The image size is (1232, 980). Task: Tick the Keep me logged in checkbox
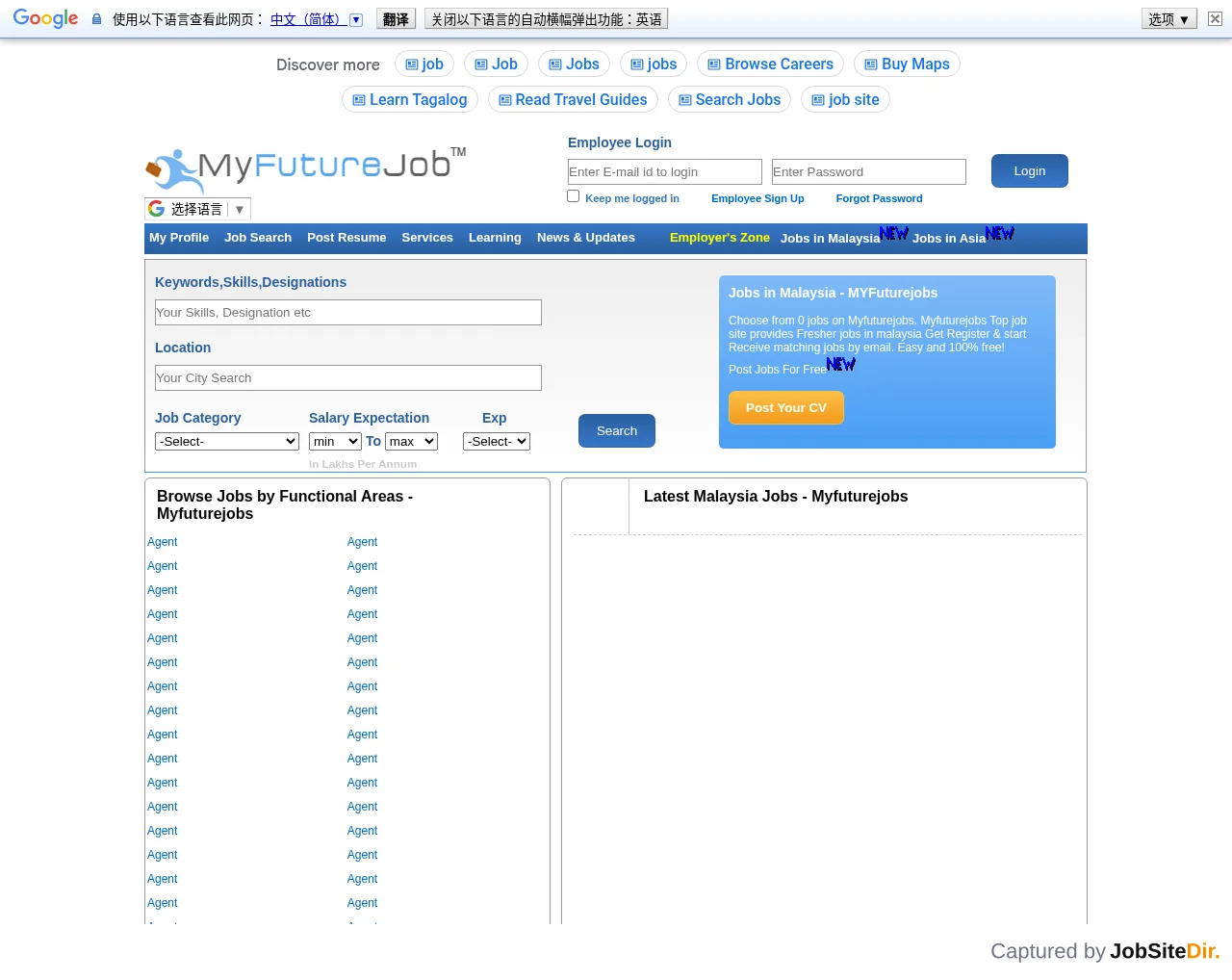(x=574, y=196)
